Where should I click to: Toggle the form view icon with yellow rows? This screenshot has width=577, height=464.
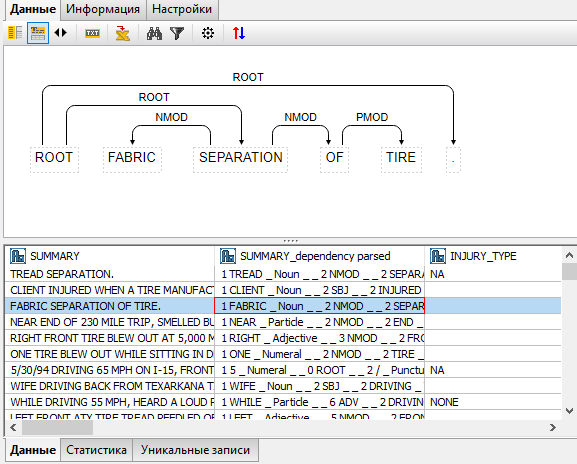[x=38, y=33]
